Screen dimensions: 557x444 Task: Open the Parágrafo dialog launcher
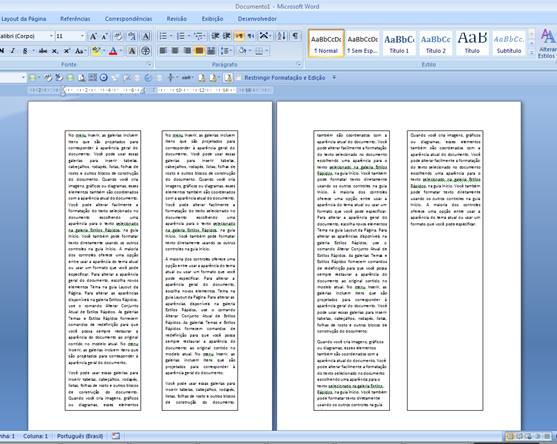coord(299,64)
